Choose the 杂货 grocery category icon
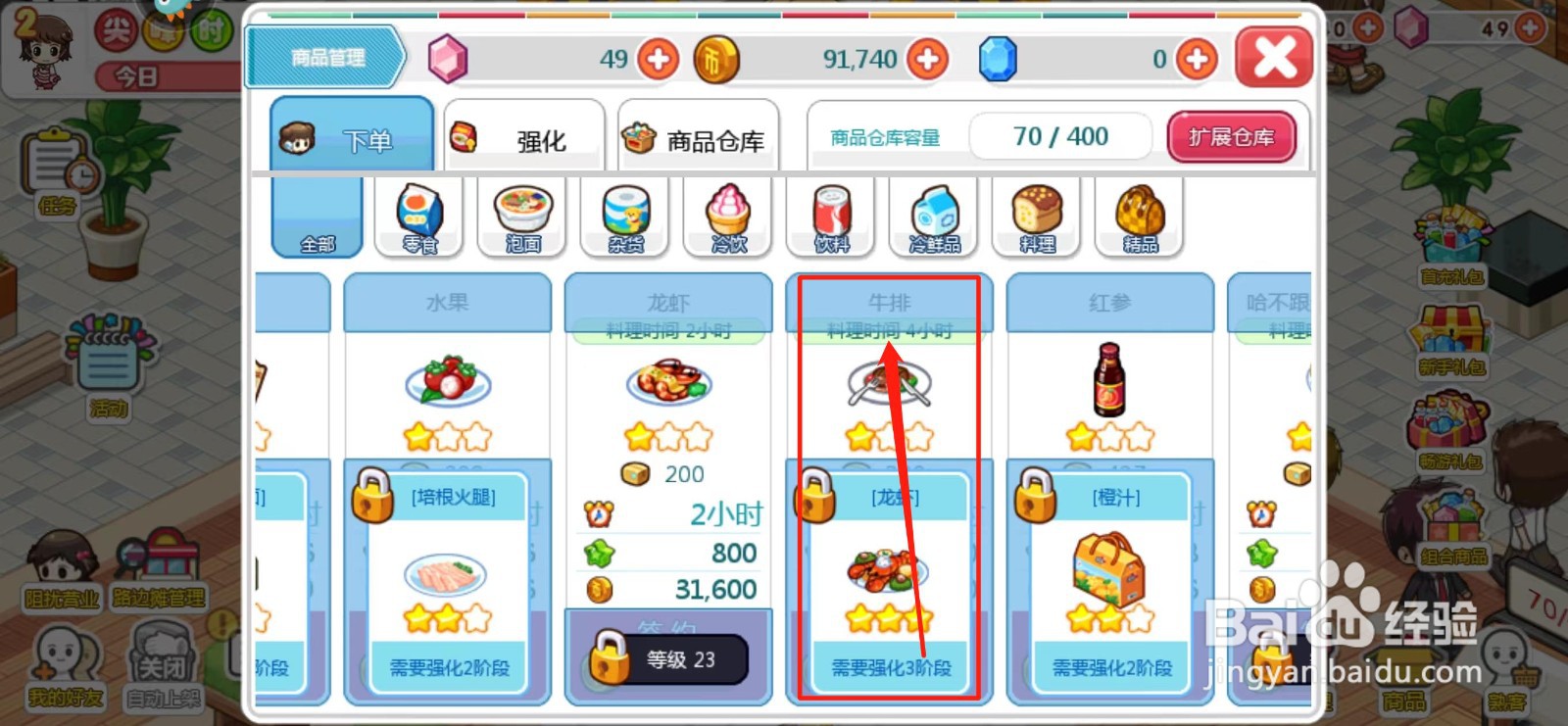Screen dimensions: 1568x726 625,218
